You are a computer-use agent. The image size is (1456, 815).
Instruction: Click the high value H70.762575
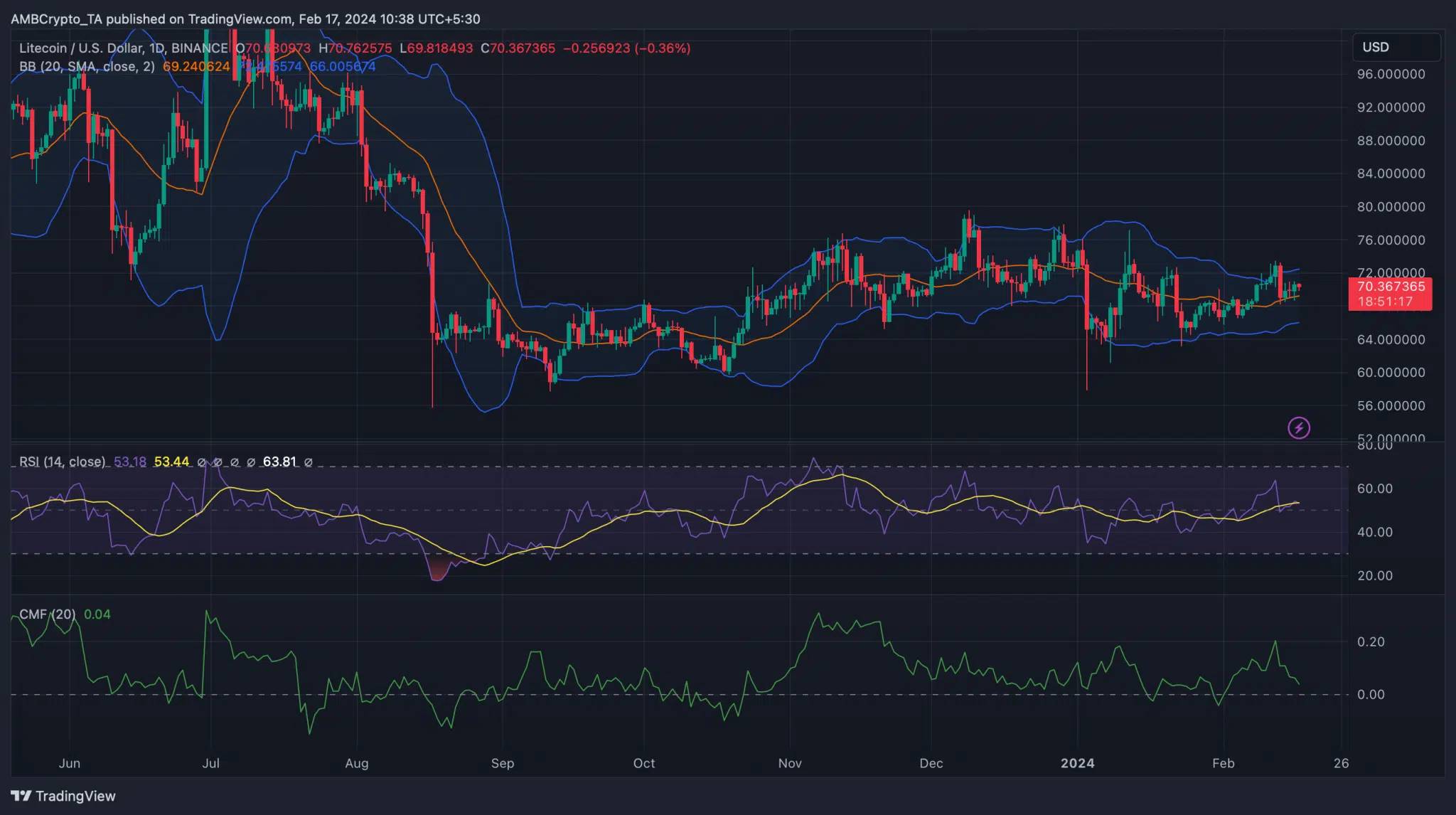(355, 48)
